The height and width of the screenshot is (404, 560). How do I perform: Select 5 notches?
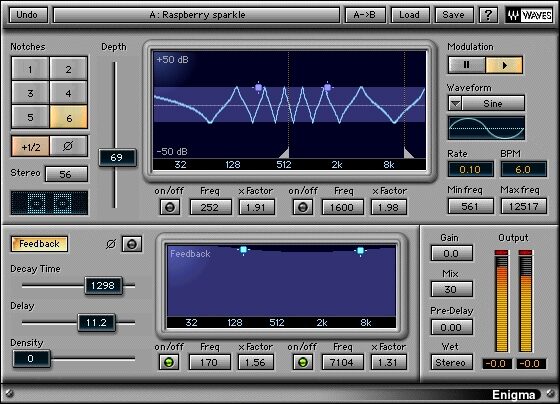(30, 117)
